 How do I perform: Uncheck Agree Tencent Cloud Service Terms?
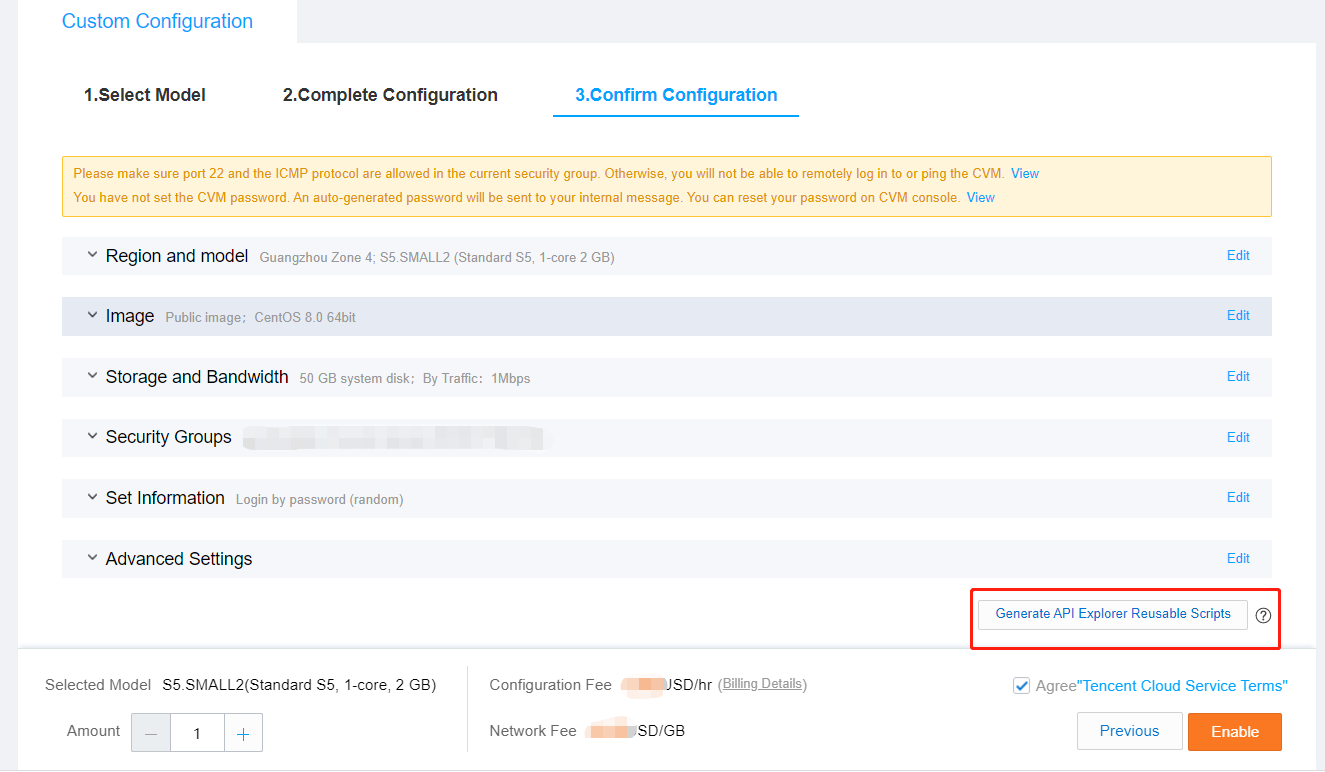coord(1021,685)
